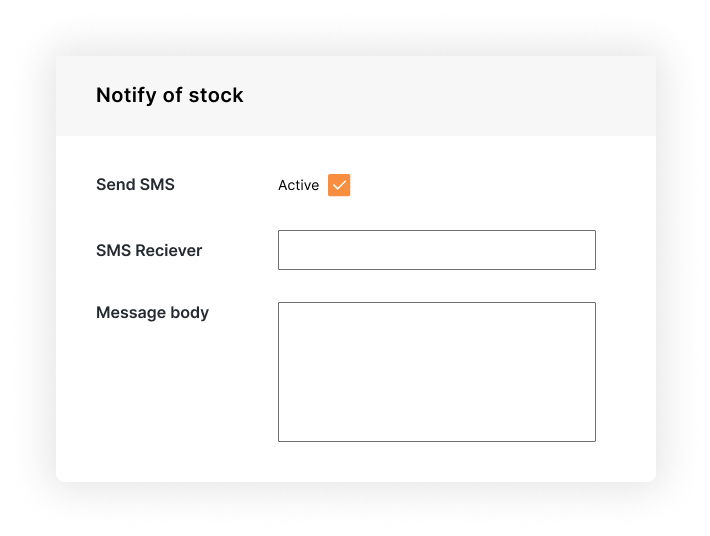Select the Send SMS label

[135, 185]
